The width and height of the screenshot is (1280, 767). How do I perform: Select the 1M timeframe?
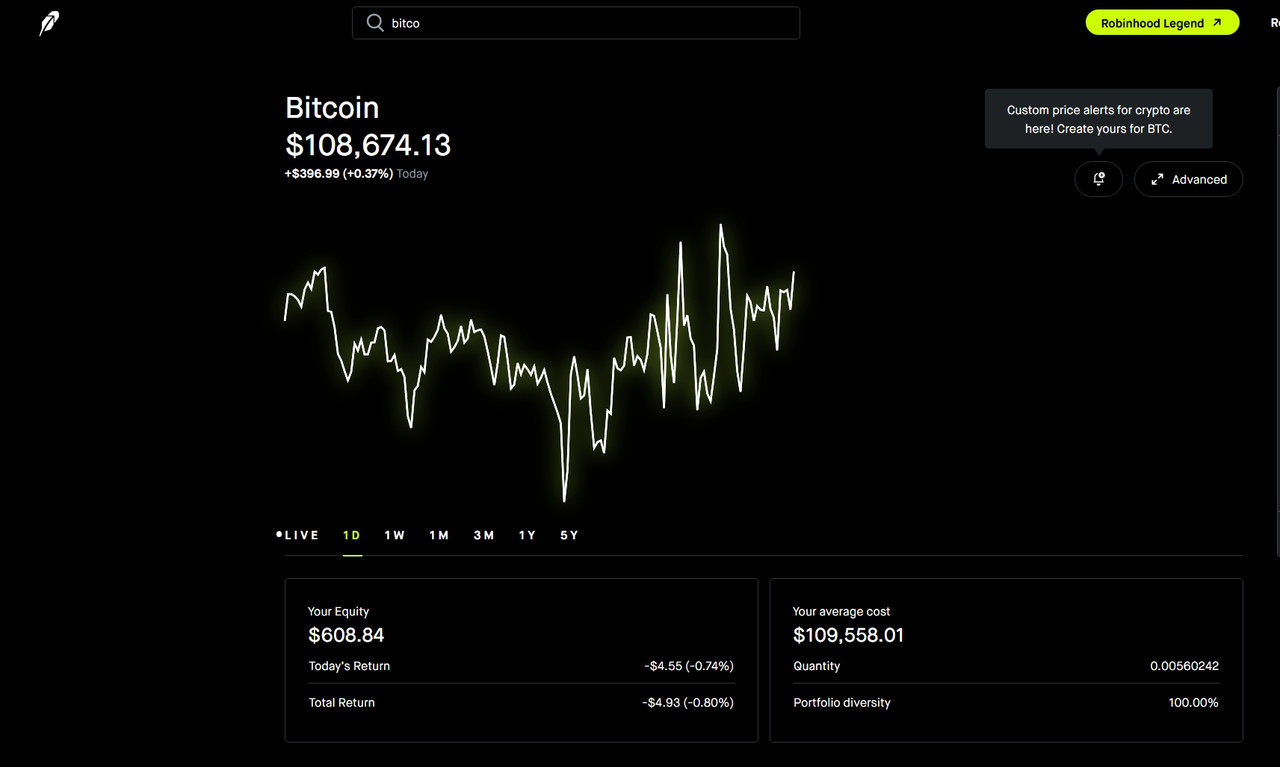pyautogui.click(x=439, y=535)
